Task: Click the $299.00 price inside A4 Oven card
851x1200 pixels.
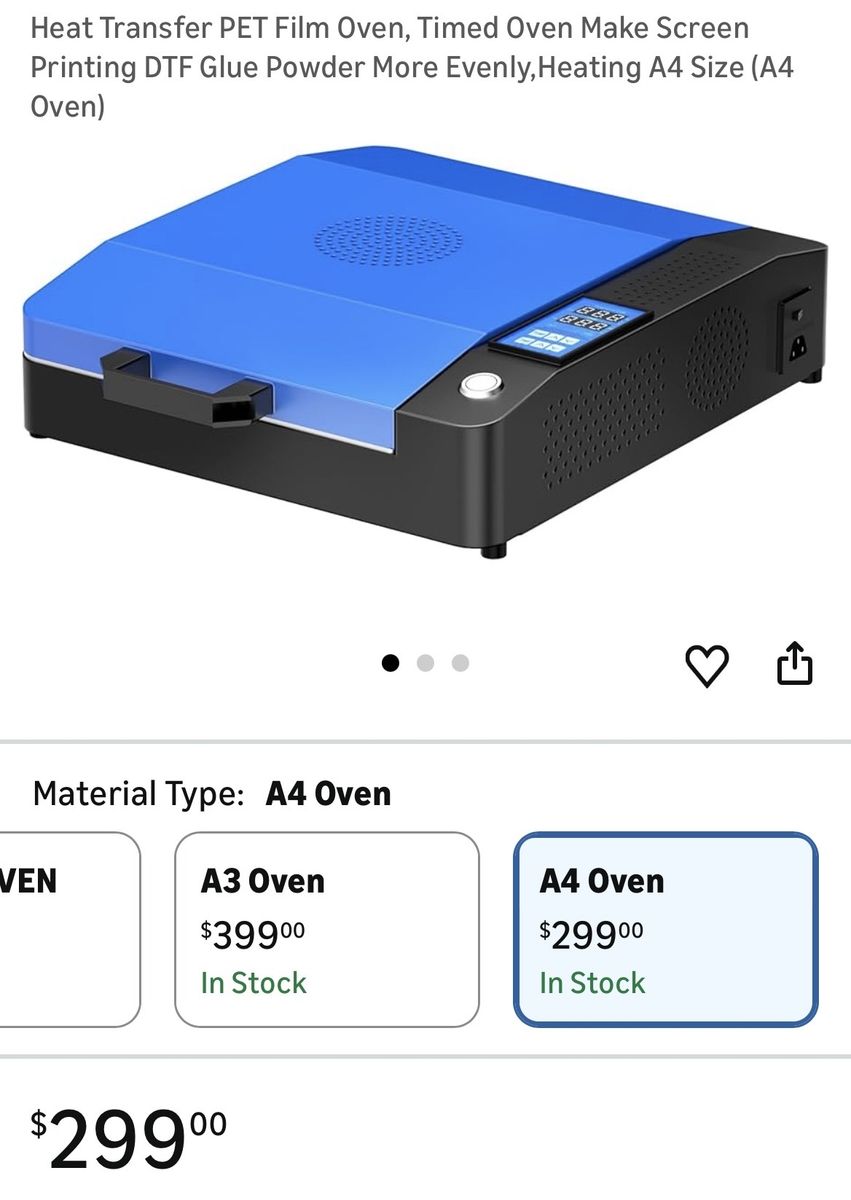Action: coord(592,935)
